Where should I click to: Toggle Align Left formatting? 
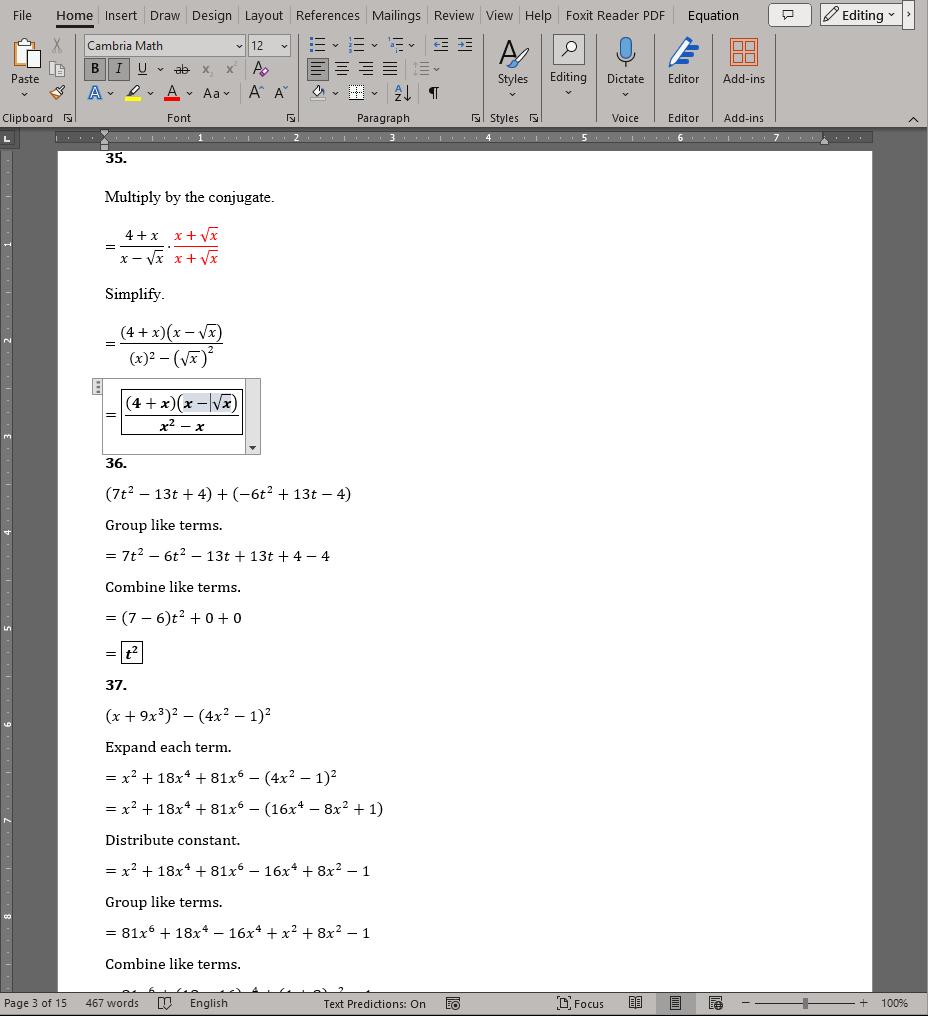click(x=318, y=69)
